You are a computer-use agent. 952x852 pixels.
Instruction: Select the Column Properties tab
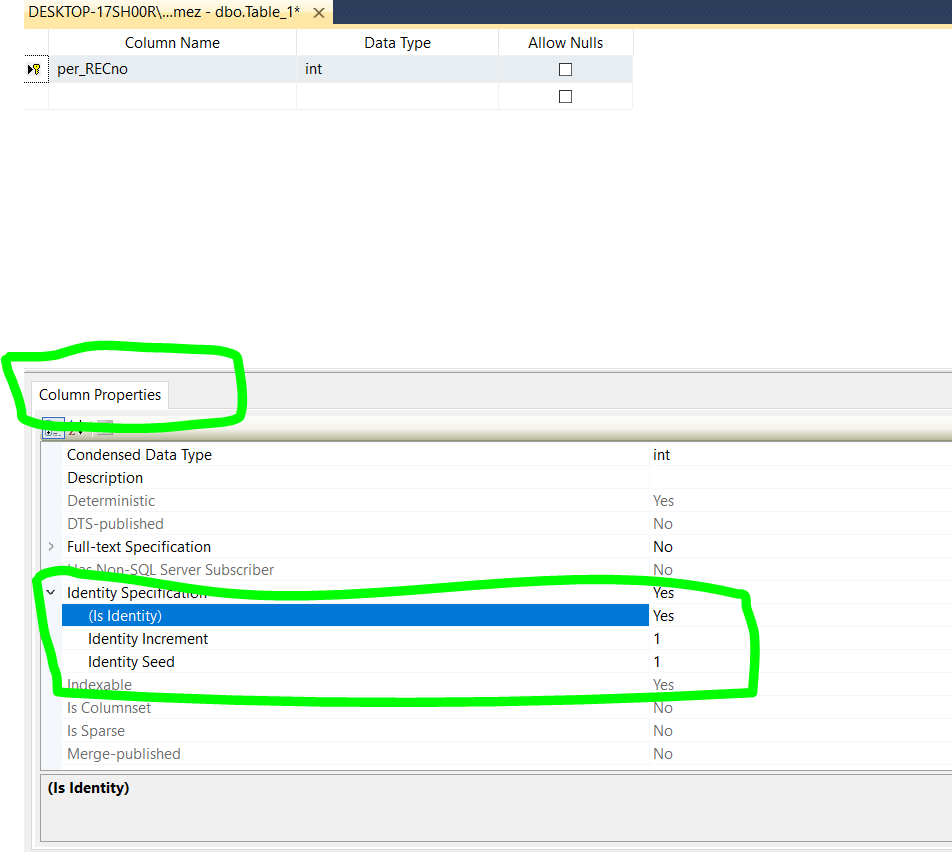tap(99, 395)
